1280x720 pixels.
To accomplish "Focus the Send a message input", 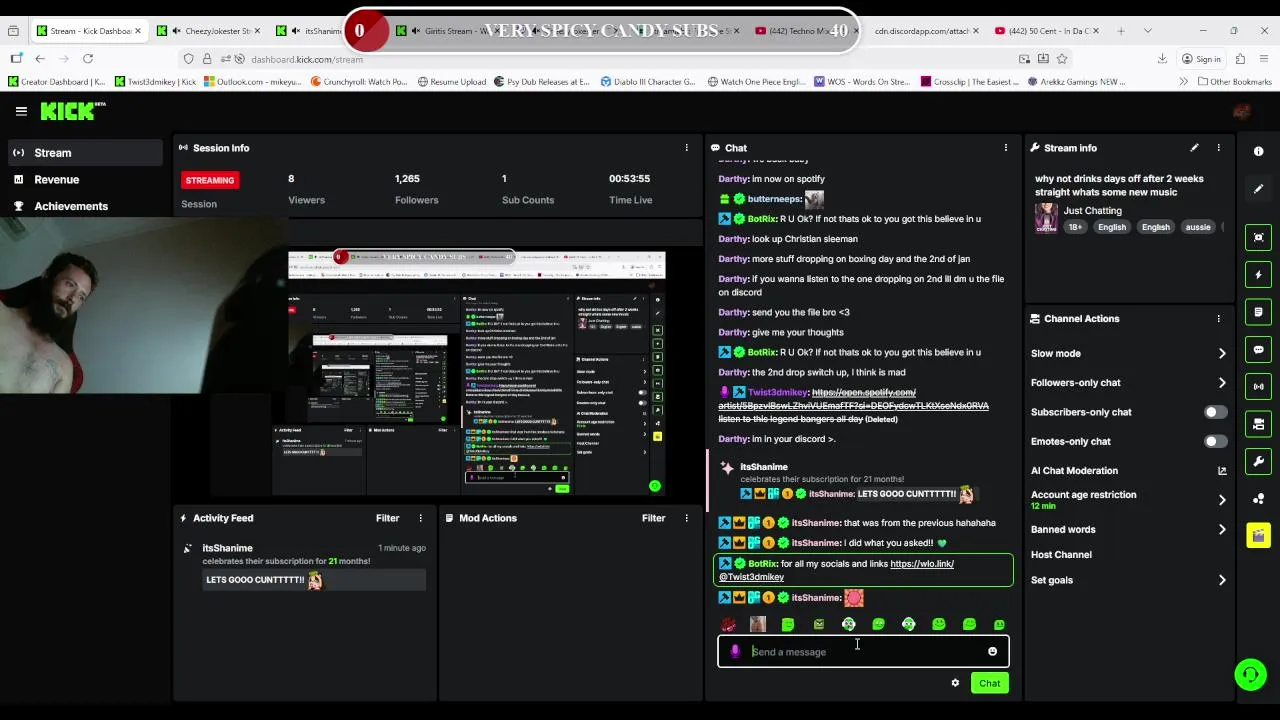I will coord(863,652).
